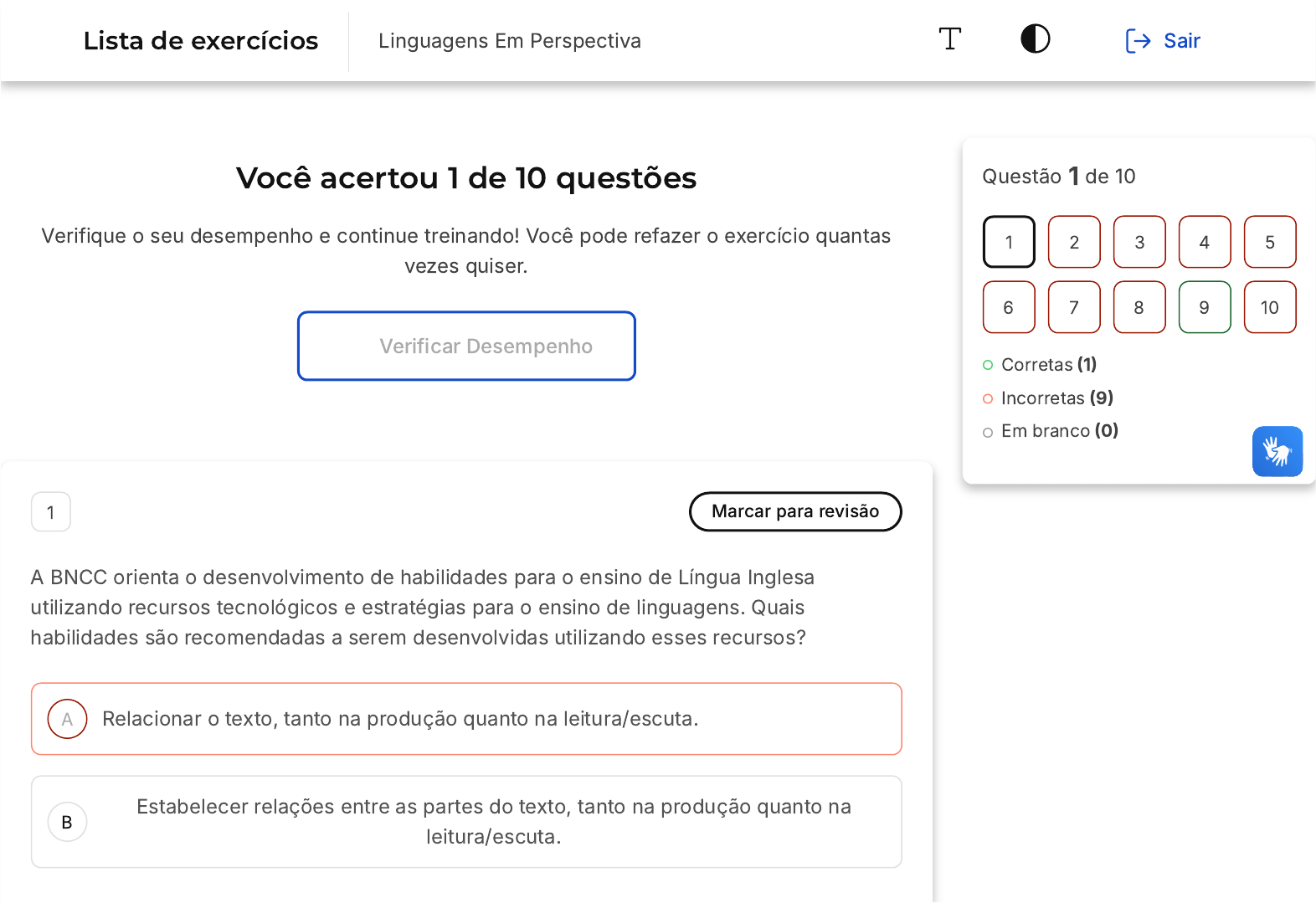Select answer option A radio circle
Image resolution: width=1316 pixels, height=903 pixels.
click(68, 719)
